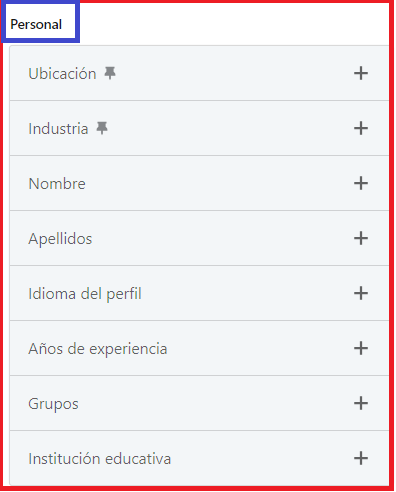The width and height of the screenshot is (396, 492).
Task: Expand the Nombre filter row
Action: pyautogui.click(x=199, y=183)
